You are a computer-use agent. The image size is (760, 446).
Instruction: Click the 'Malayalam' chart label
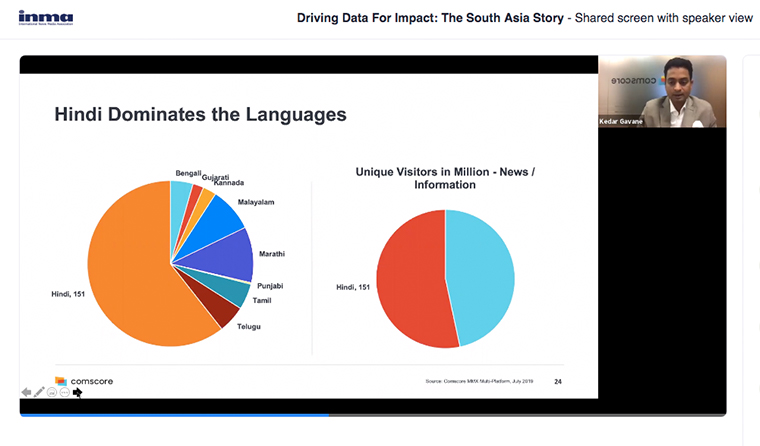256,202
